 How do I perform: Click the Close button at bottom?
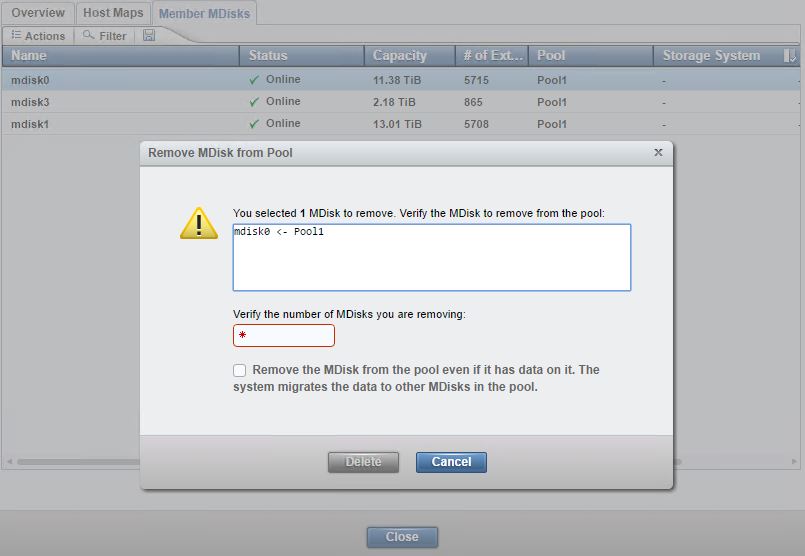tap(402, 537)
